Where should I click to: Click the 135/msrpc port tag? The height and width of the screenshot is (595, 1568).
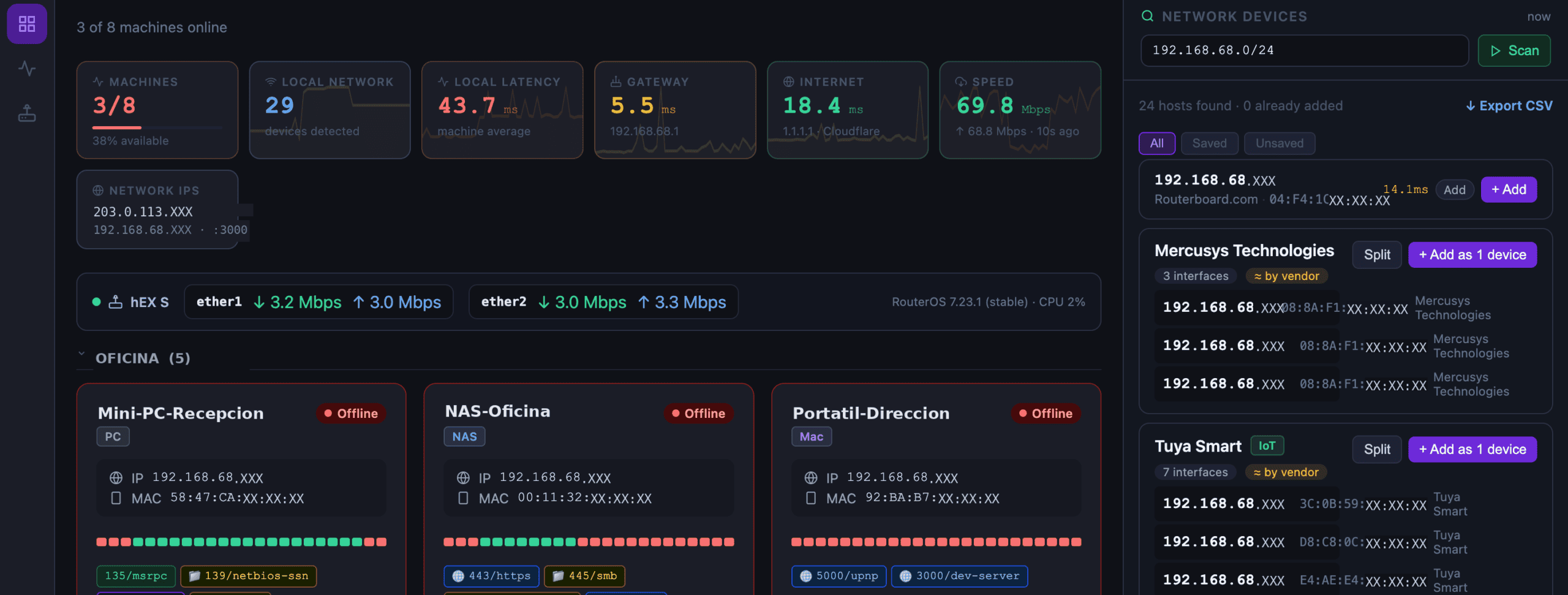pyautogui.click(x=136, y=576)
